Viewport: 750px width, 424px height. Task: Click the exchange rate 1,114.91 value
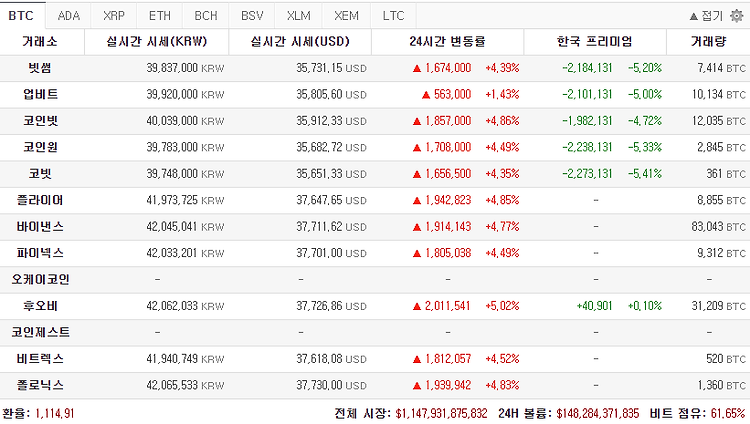click(55, 413)
